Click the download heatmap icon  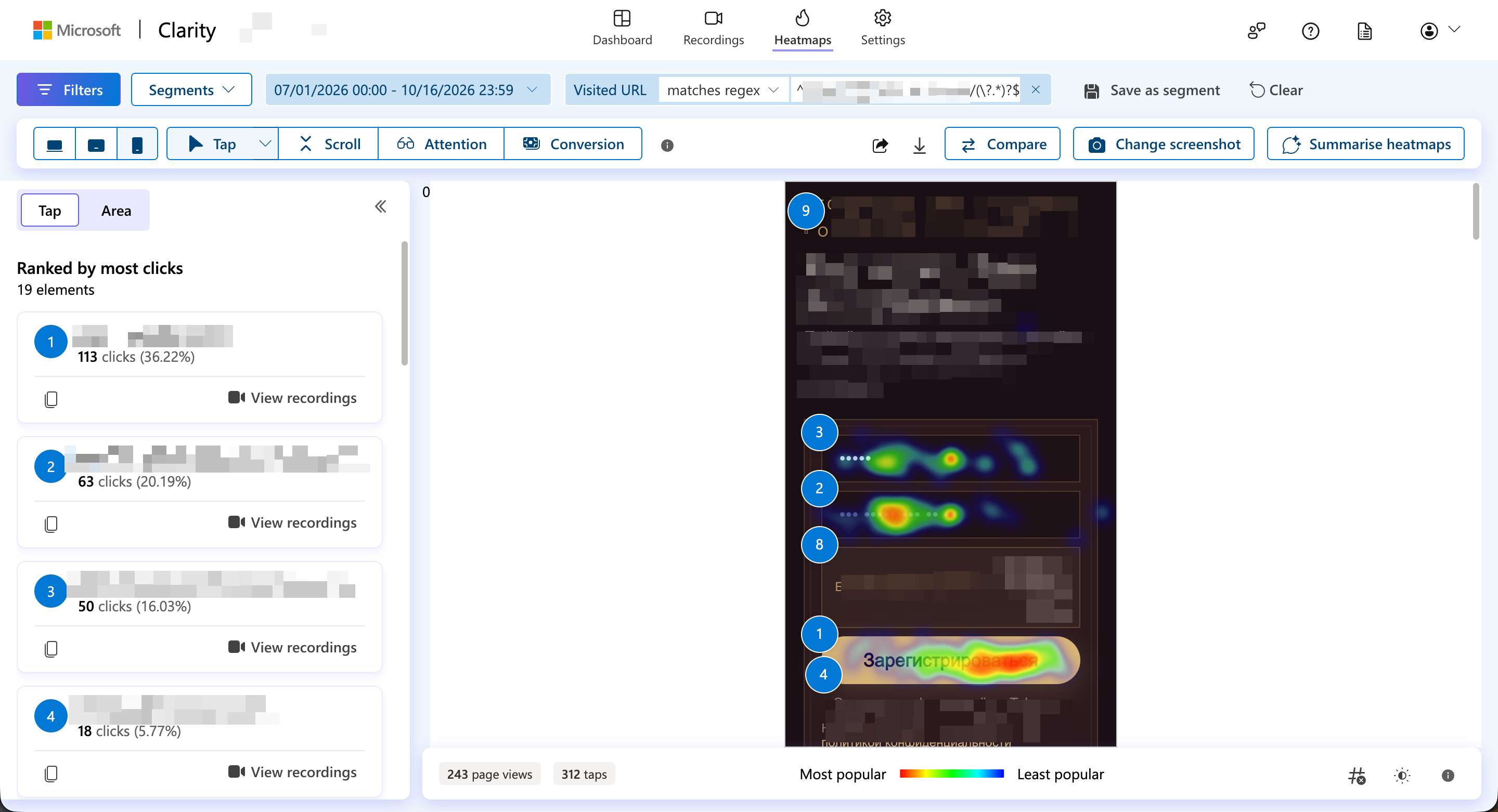(920, 145)
